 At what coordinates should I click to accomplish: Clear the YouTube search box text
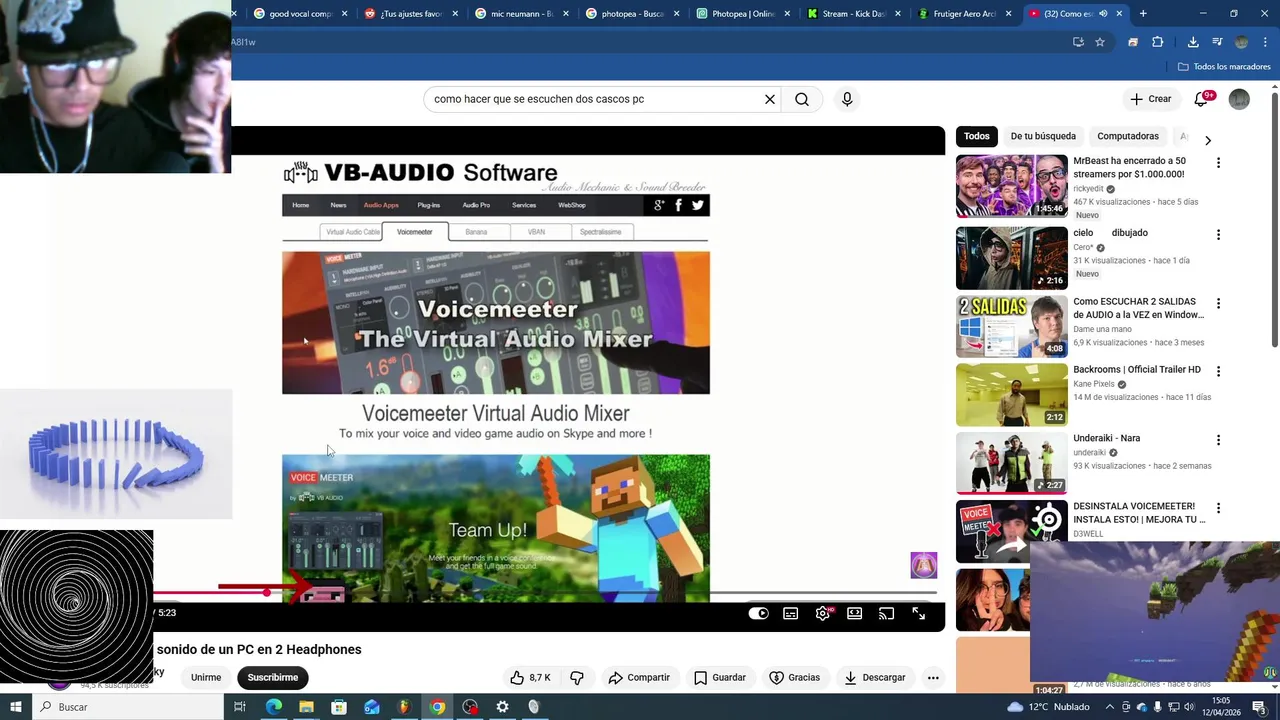pyautogui.click(x=770, y=99)
